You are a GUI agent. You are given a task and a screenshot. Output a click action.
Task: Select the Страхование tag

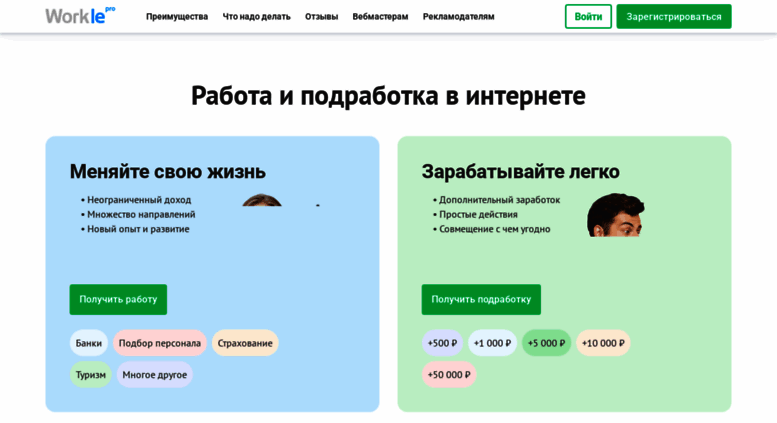245,343
